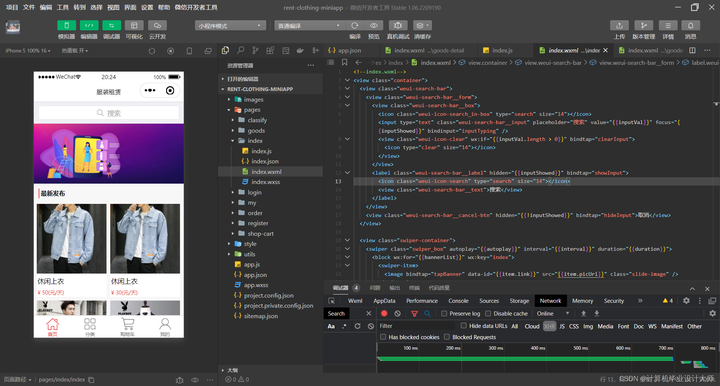The width and height of the screenshot is (720, 386).
Task: Click the upload icon in top toolbar
Action: click(619, 26)
